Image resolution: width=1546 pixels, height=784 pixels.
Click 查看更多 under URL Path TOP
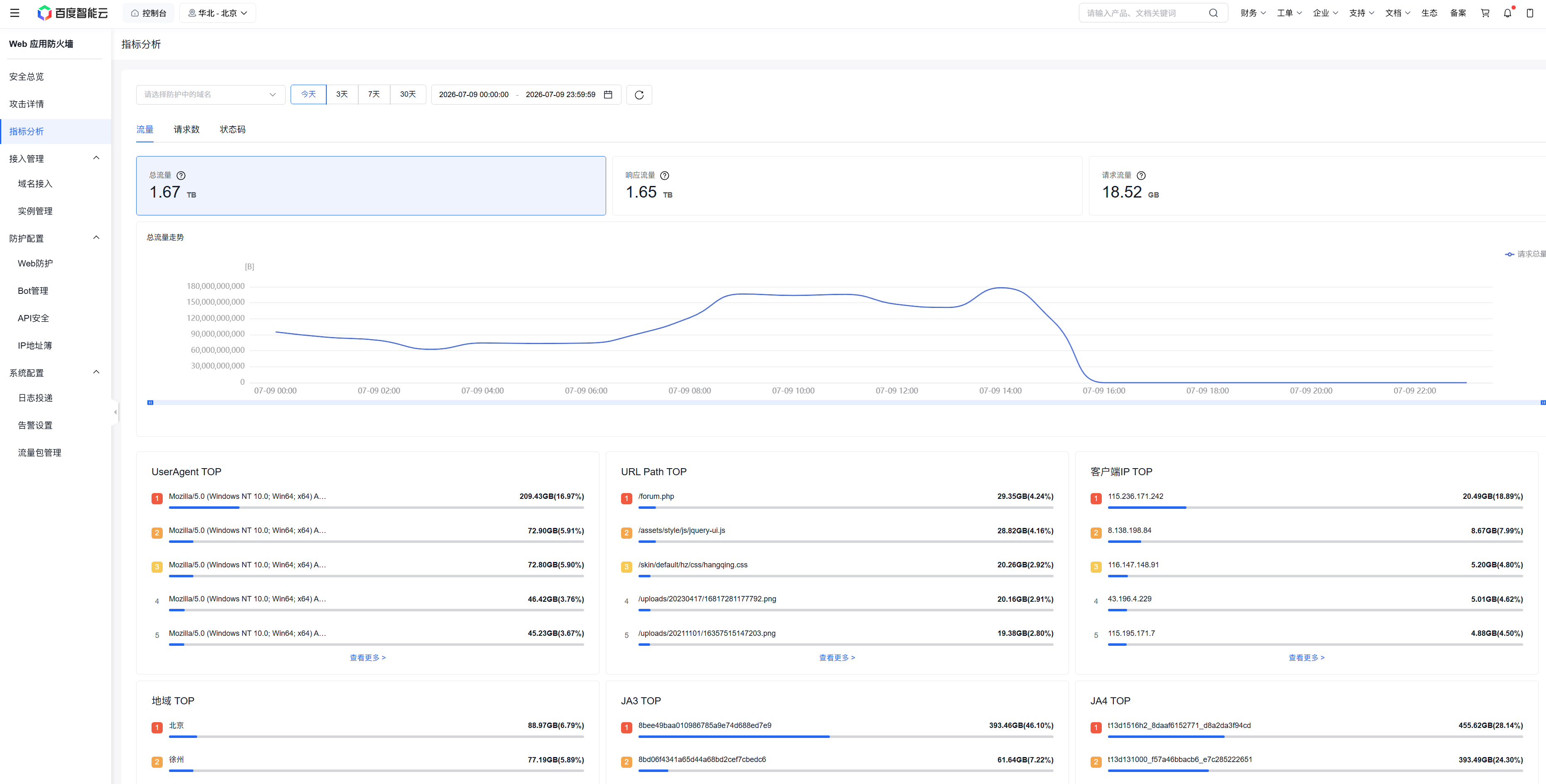coord(837,658)
